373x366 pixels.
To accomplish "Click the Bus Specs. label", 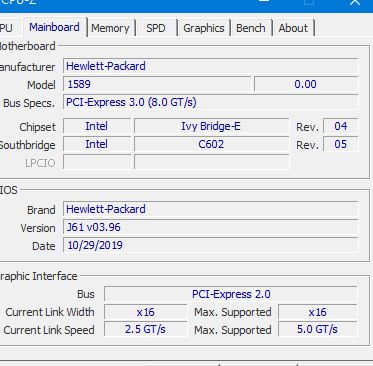I will (29, 103).
